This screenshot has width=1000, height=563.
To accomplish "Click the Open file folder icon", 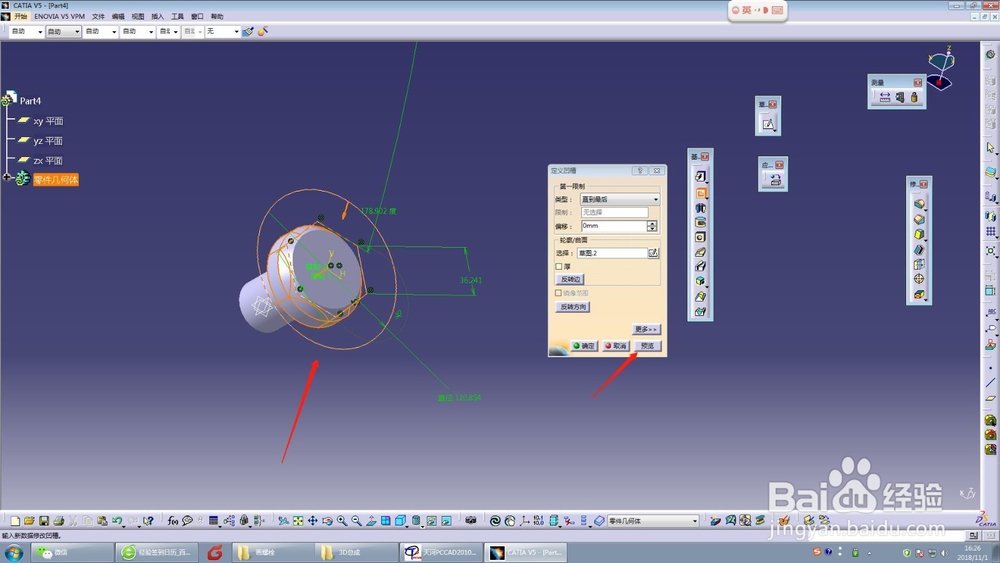I will click(x=29, y=521).
